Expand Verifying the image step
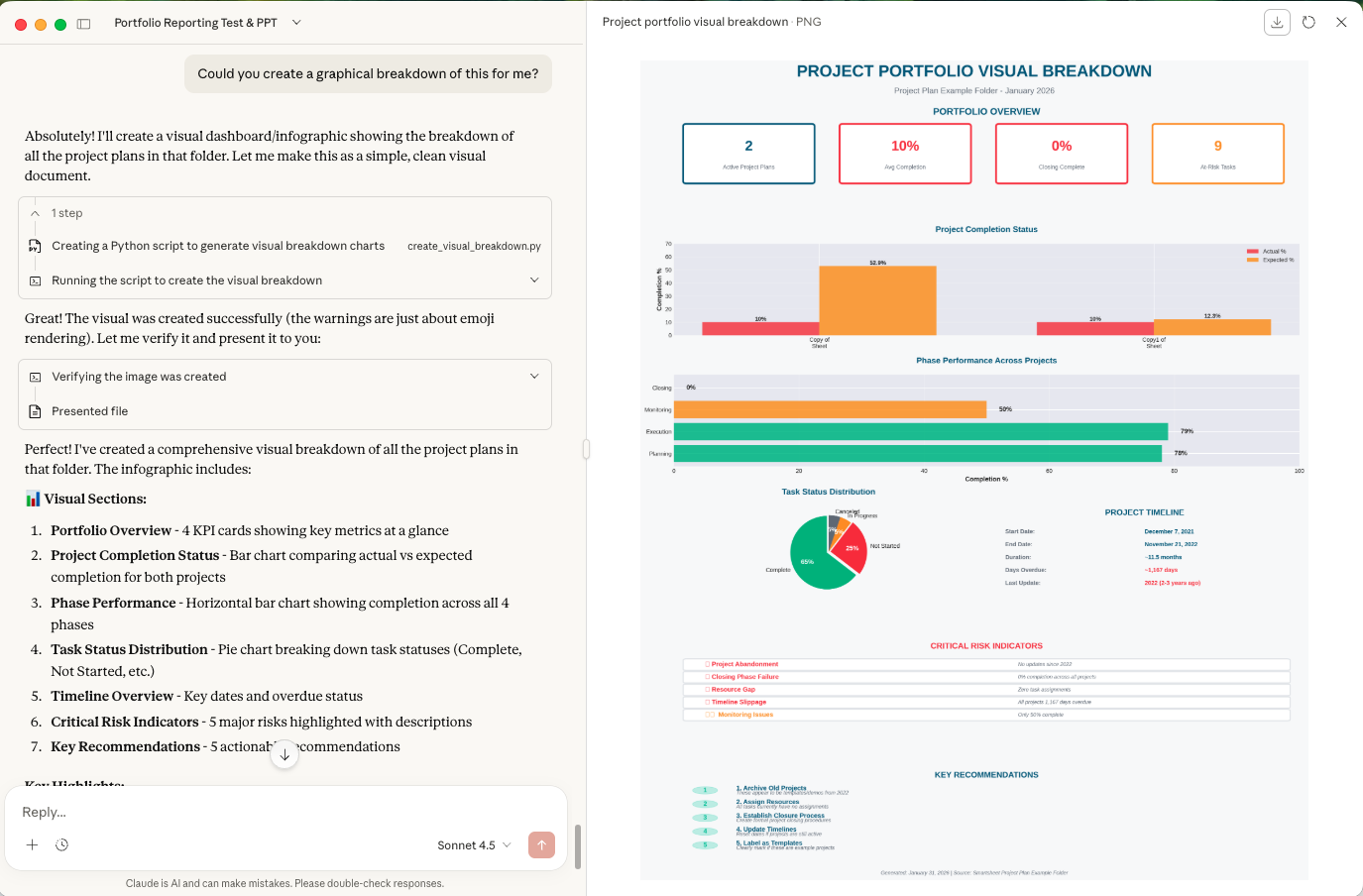1363x896 pixels. [x=534, y=377]
